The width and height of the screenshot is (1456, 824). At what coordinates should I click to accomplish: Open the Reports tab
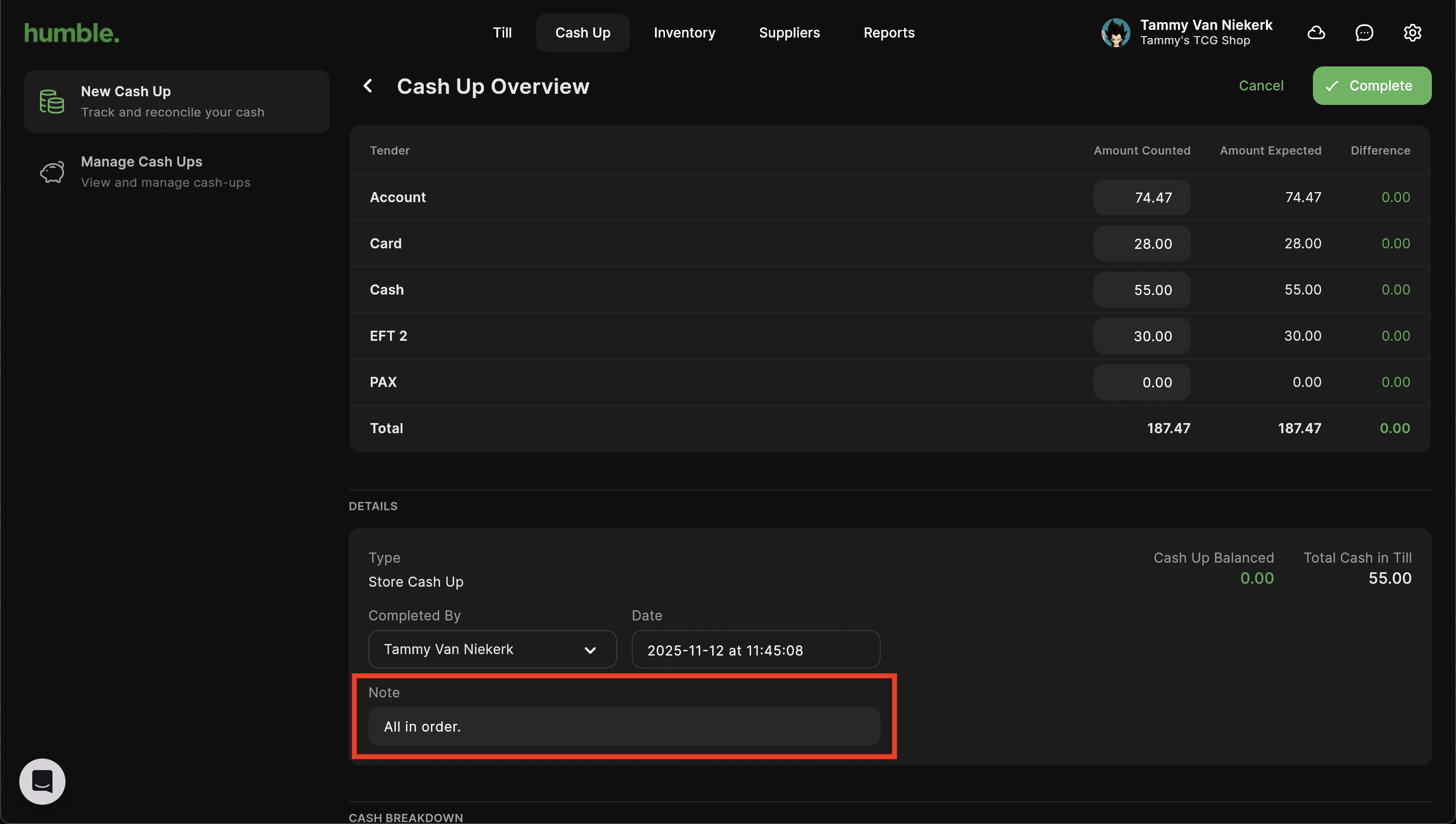click(889, 33)
